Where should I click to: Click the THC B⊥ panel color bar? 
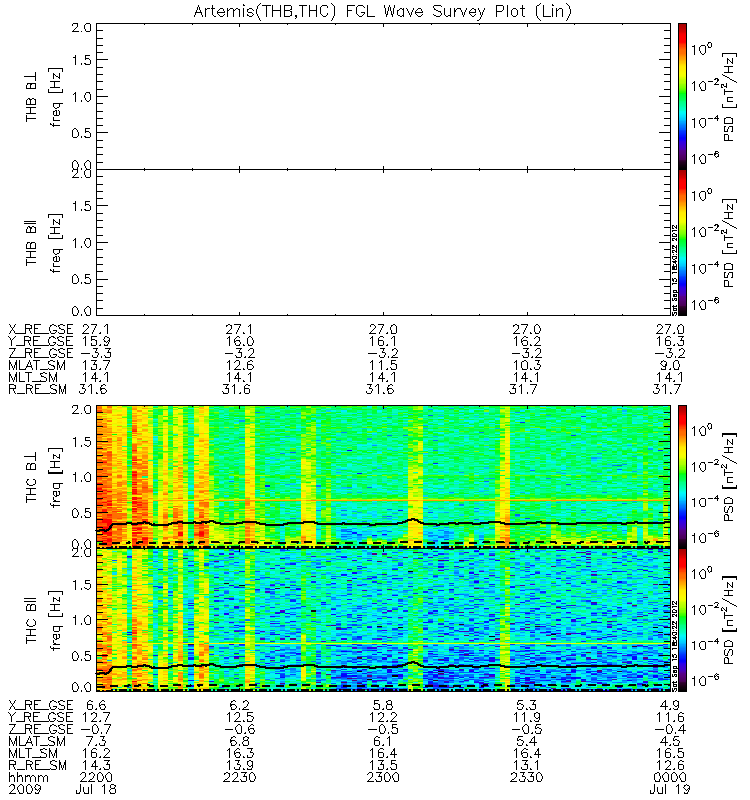pyautogui.click(x=682, y=477)
